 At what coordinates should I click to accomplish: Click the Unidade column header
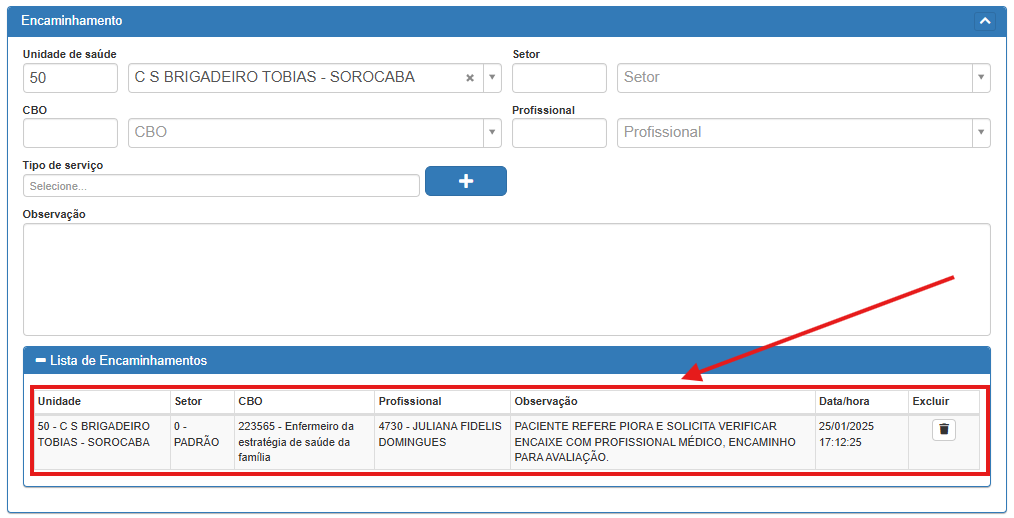coord(60,401)
